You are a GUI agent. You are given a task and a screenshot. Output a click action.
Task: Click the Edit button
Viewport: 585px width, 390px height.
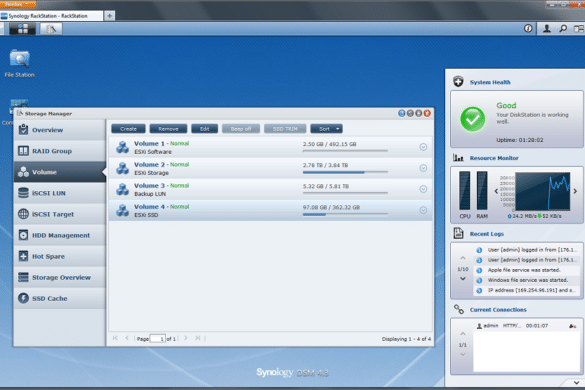point(204,129)
